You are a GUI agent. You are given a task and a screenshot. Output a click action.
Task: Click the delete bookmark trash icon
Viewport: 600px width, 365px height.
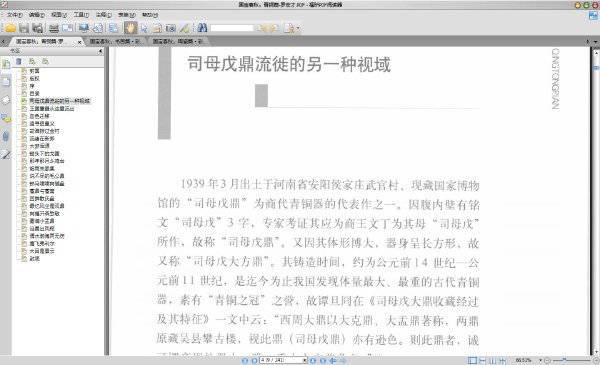19,61
